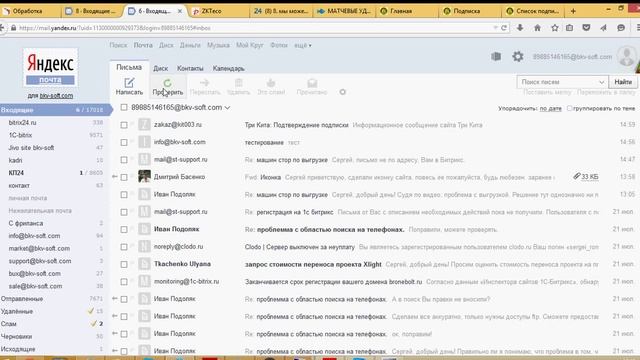Click the themes icon beside the gear
The width and height of the screenshot is (640, 360).
point(496,56)
